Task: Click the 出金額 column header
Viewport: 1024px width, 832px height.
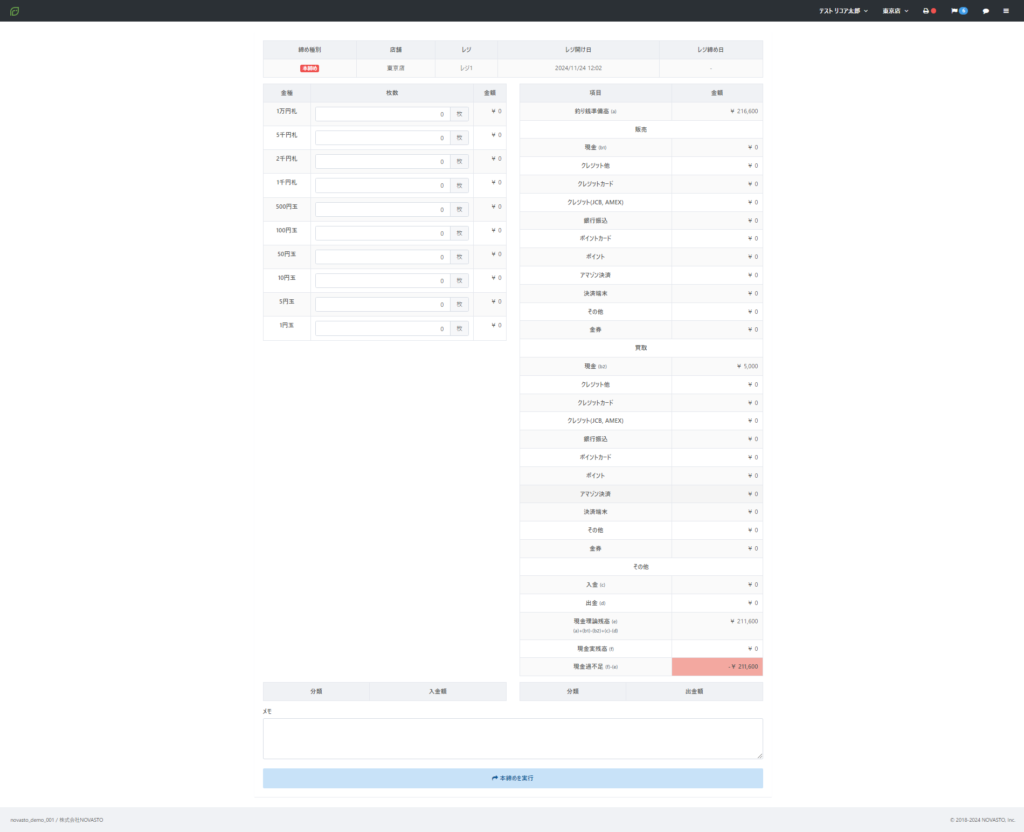Action: pyautogui.click(x=694, y=691)
